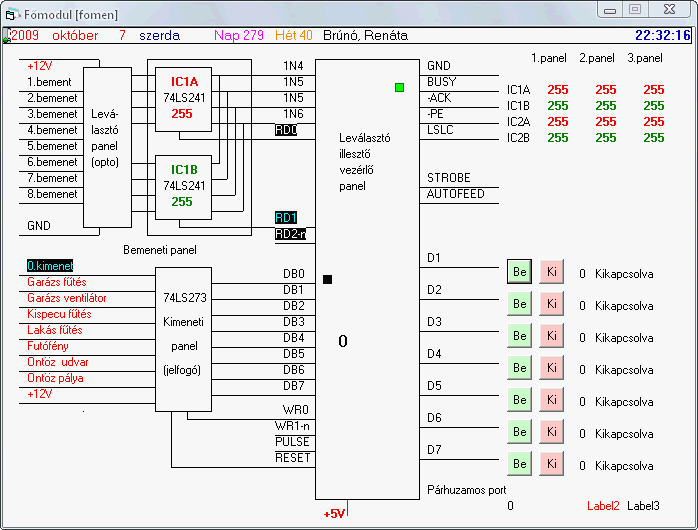Click the Garázs ventilátor output label

pos(67,298)
